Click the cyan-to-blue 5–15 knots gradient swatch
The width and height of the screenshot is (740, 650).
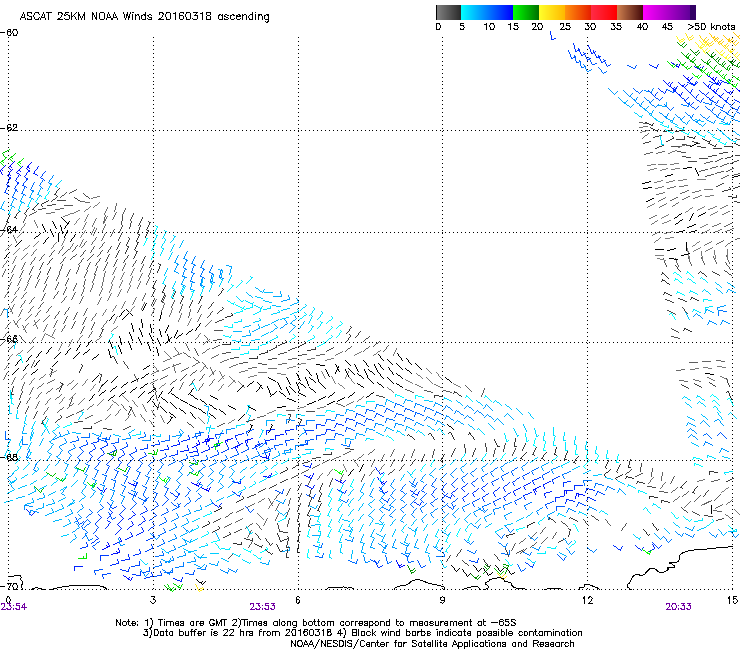click(487, 12)
